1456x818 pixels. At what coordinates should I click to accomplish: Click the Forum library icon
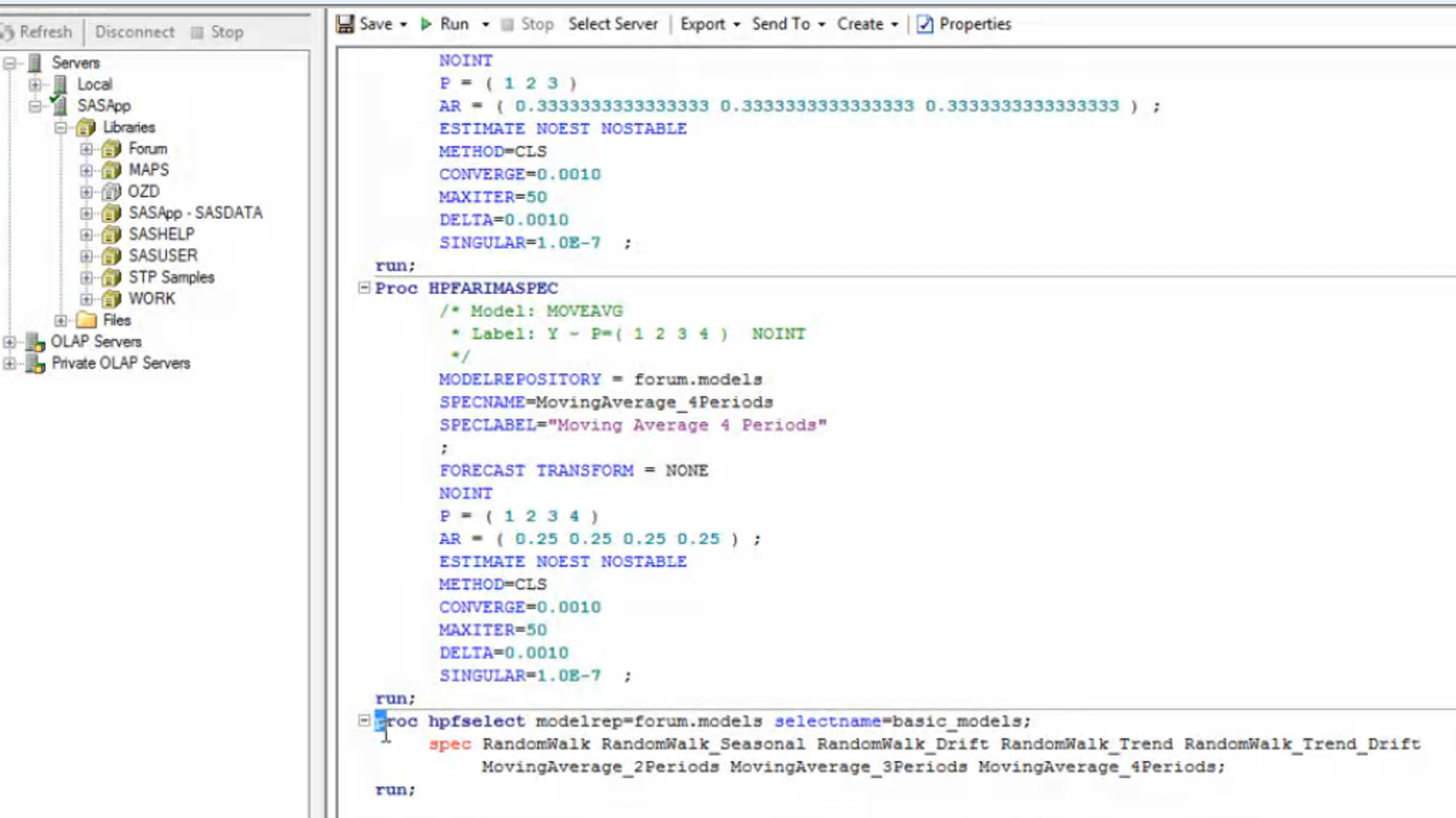(x=112, y=149)
